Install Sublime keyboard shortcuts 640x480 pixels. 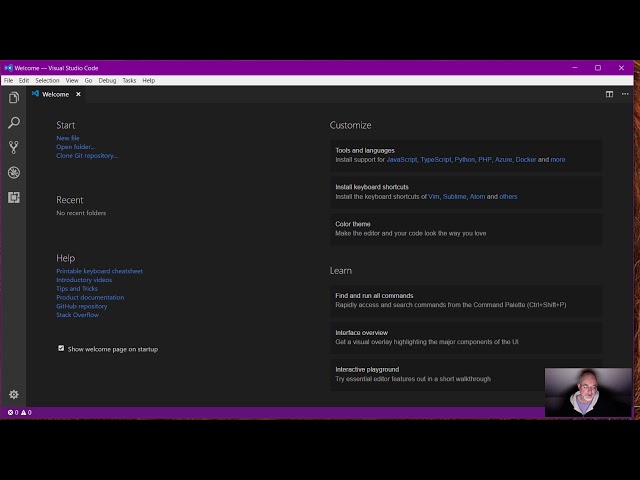[454, 197]
